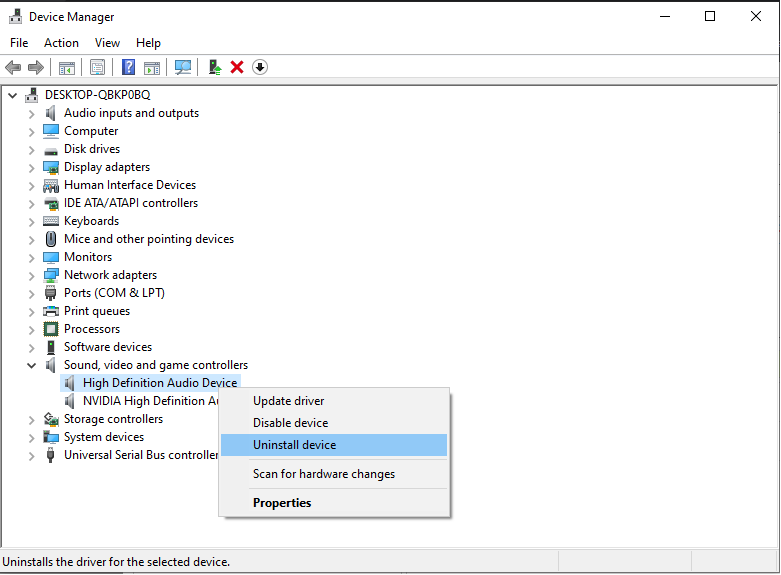Click the down-arrow disable device toolbar icon
Viewport: 781px width, 575px height.
pos(260,67)
